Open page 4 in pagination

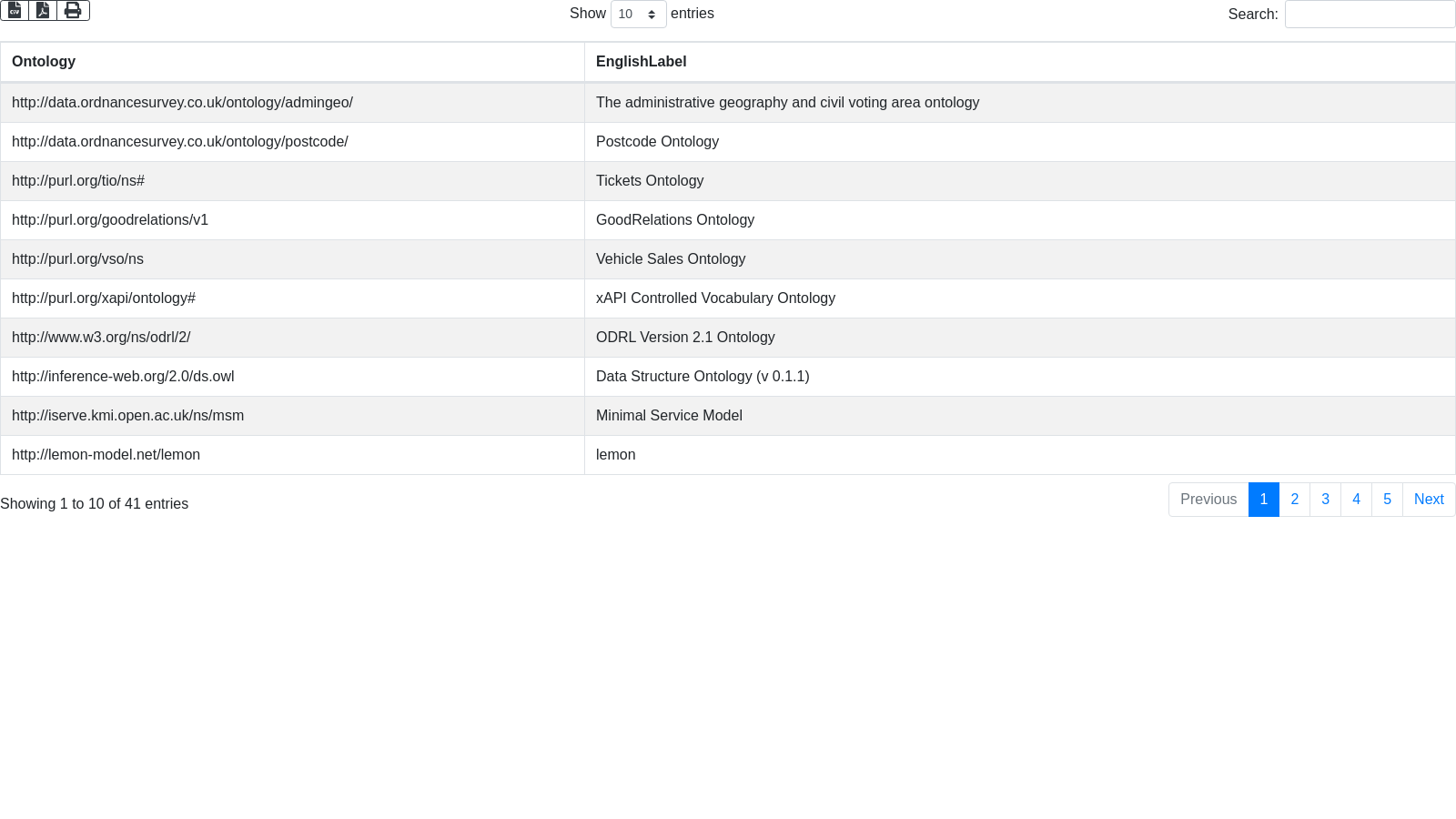(x=1356, y=500)
